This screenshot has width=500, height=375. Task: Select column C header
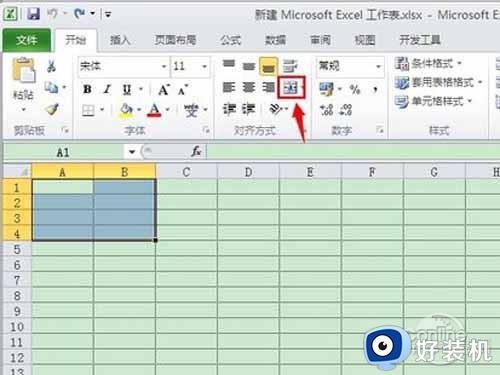(x=186, y=172)
